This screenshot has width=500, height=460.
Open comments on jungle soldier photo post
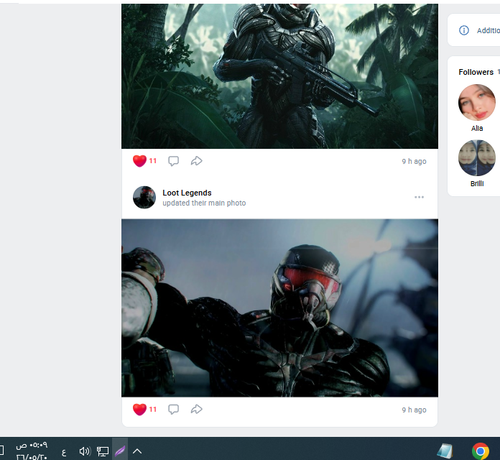click(173, 161)
